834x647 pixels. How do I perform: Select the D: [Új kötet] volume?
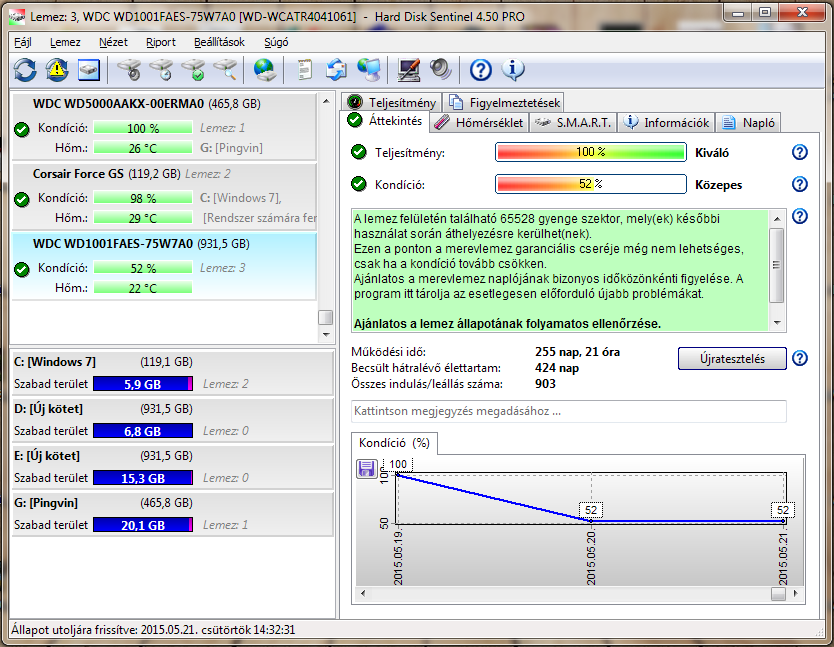[172, 420]
